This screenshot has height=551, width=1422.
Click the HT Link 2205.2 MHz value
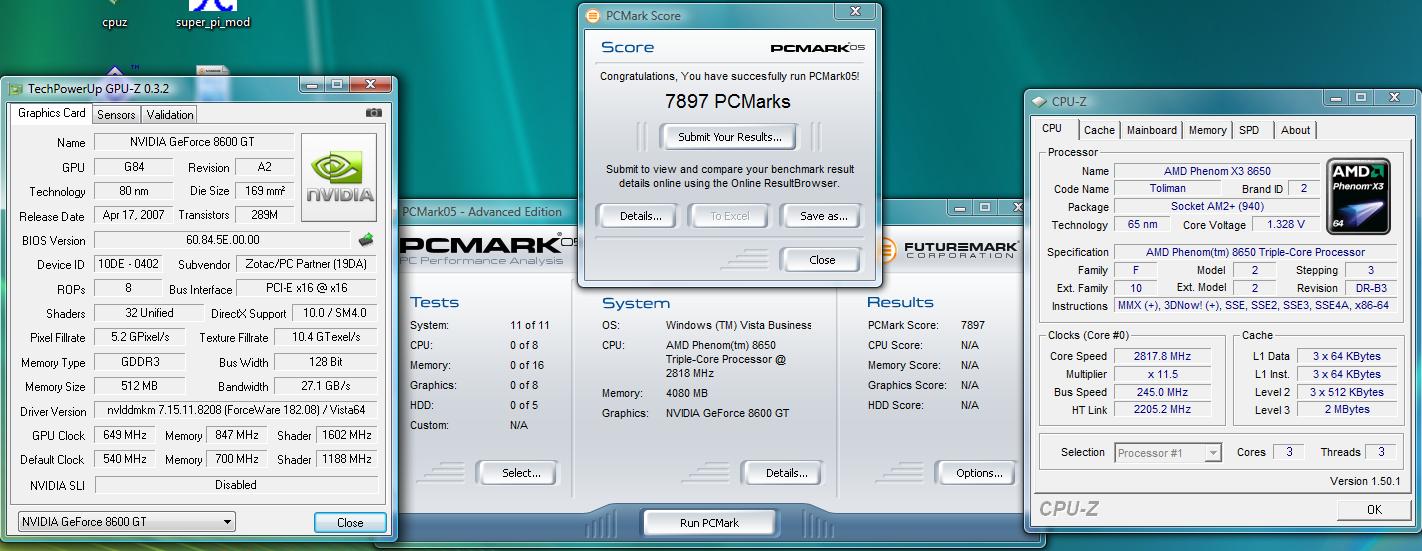pos(1162,409)
